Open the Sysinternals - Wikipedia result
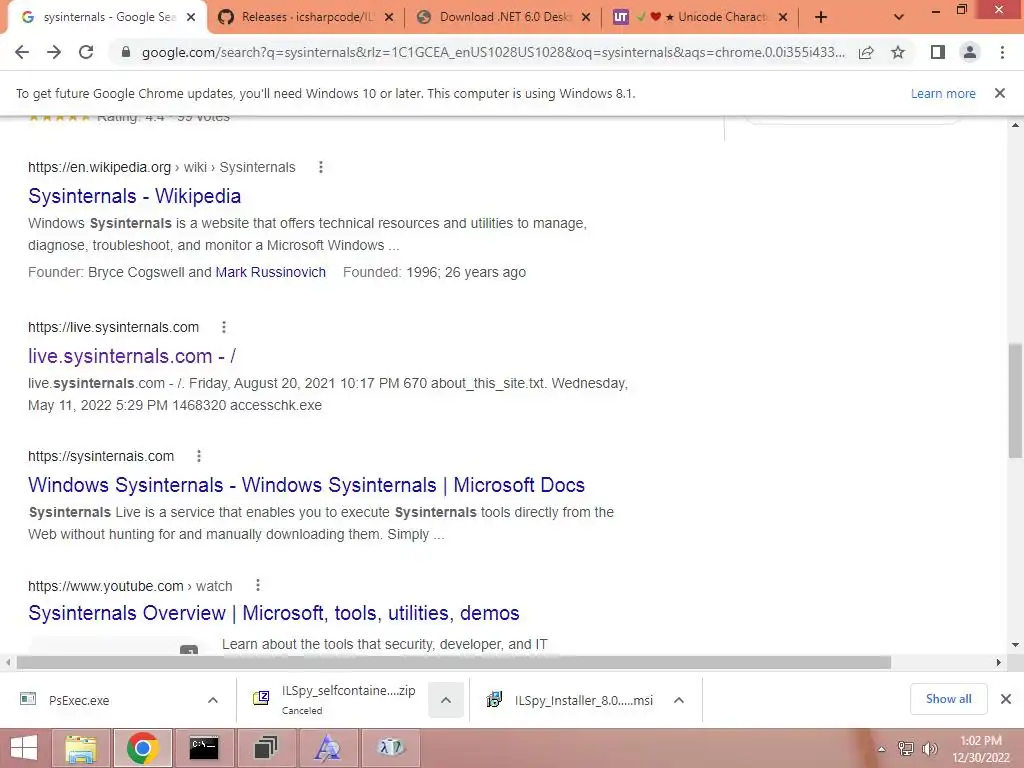 point(135,196)
